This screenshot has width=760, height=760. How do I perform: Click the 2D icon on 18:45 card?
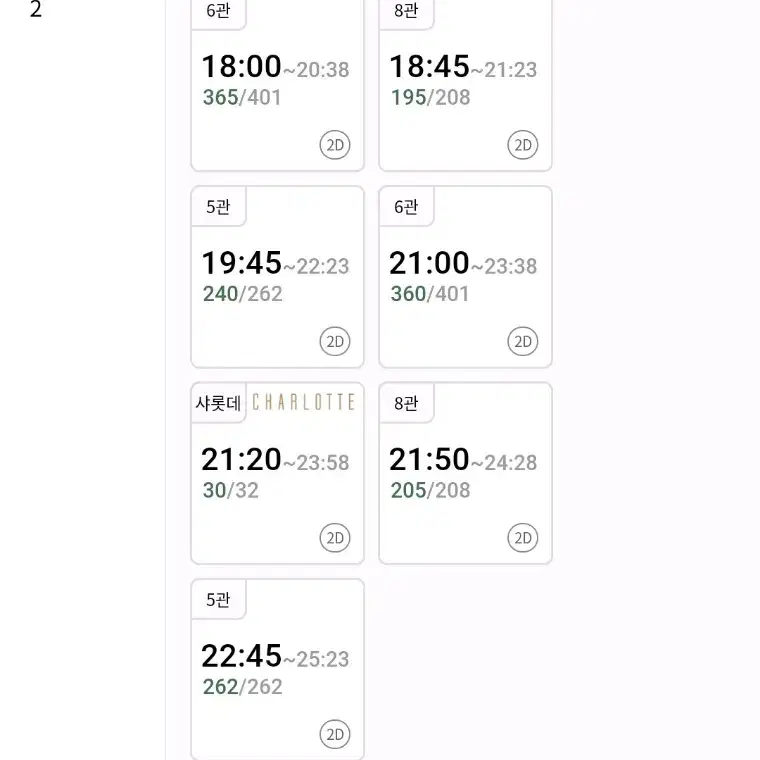pyautogui.click(x=523, y=145)
